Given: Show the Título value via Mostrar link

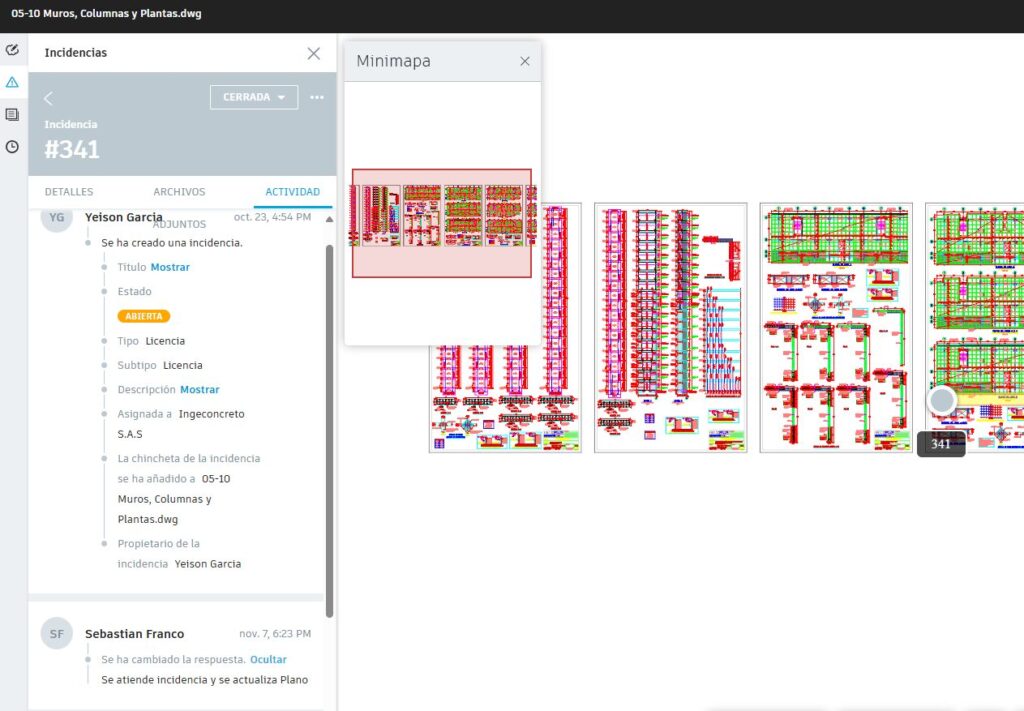Looking at the screenshot, I should click(x=170, y=267).
